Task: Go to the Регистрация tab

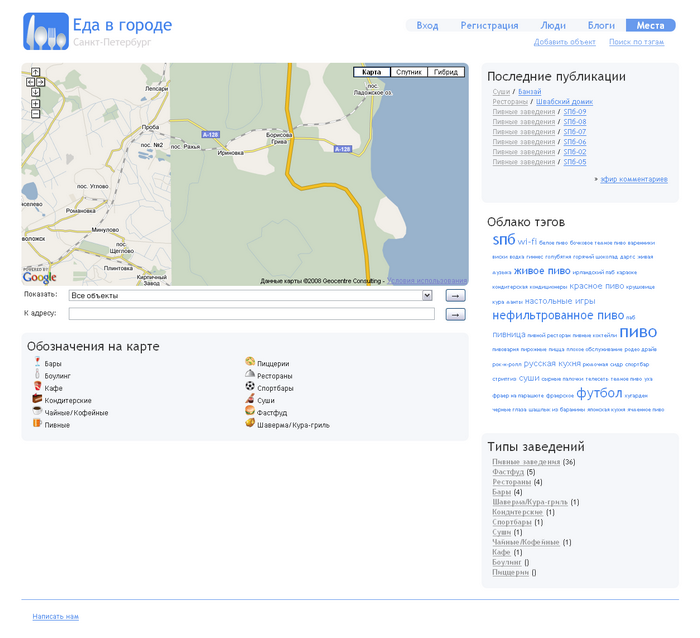Action: pos(489,25)
